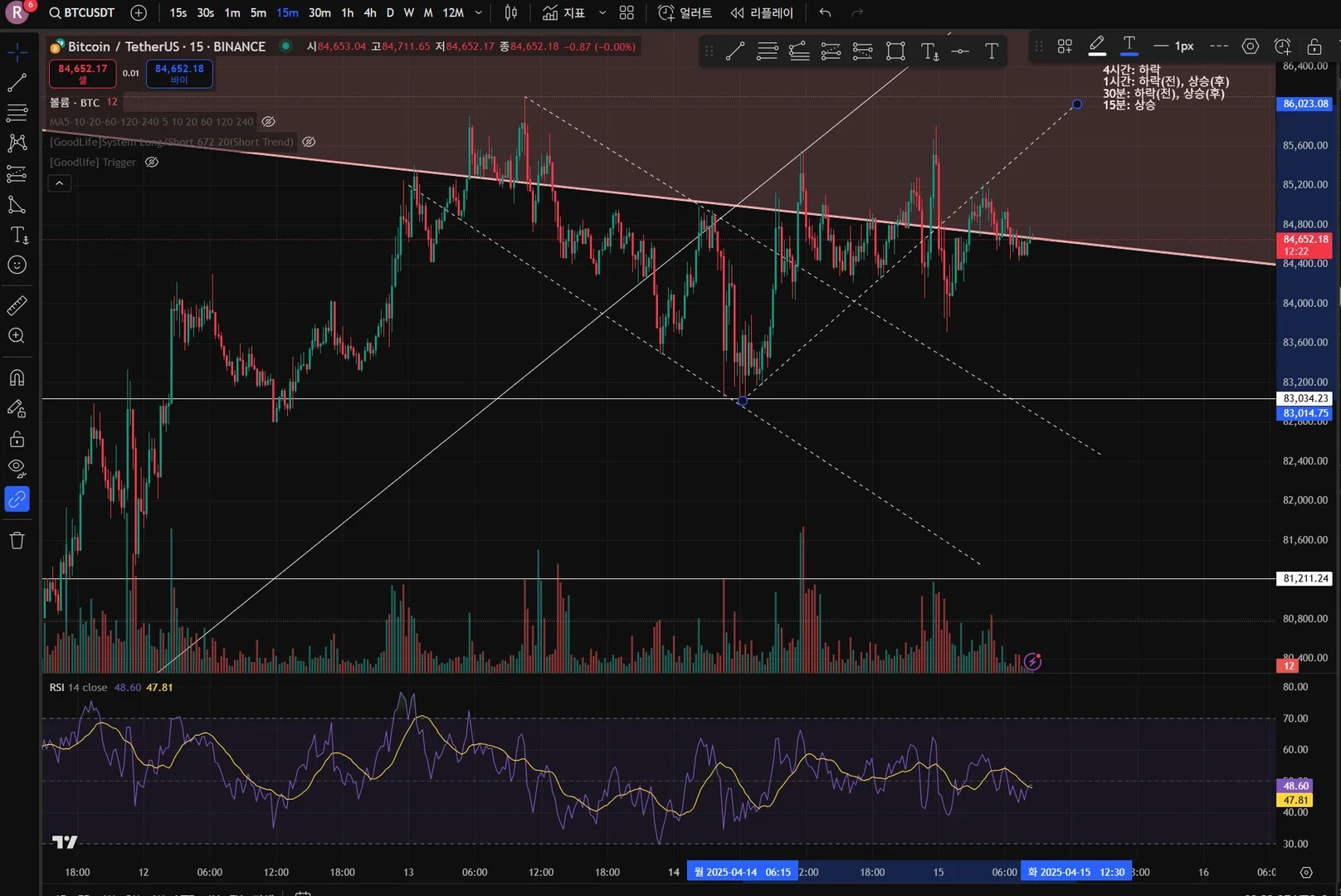Screen dimensions: 1341x896
Task: Open the layout grid selector
Action: coord(627,12)
